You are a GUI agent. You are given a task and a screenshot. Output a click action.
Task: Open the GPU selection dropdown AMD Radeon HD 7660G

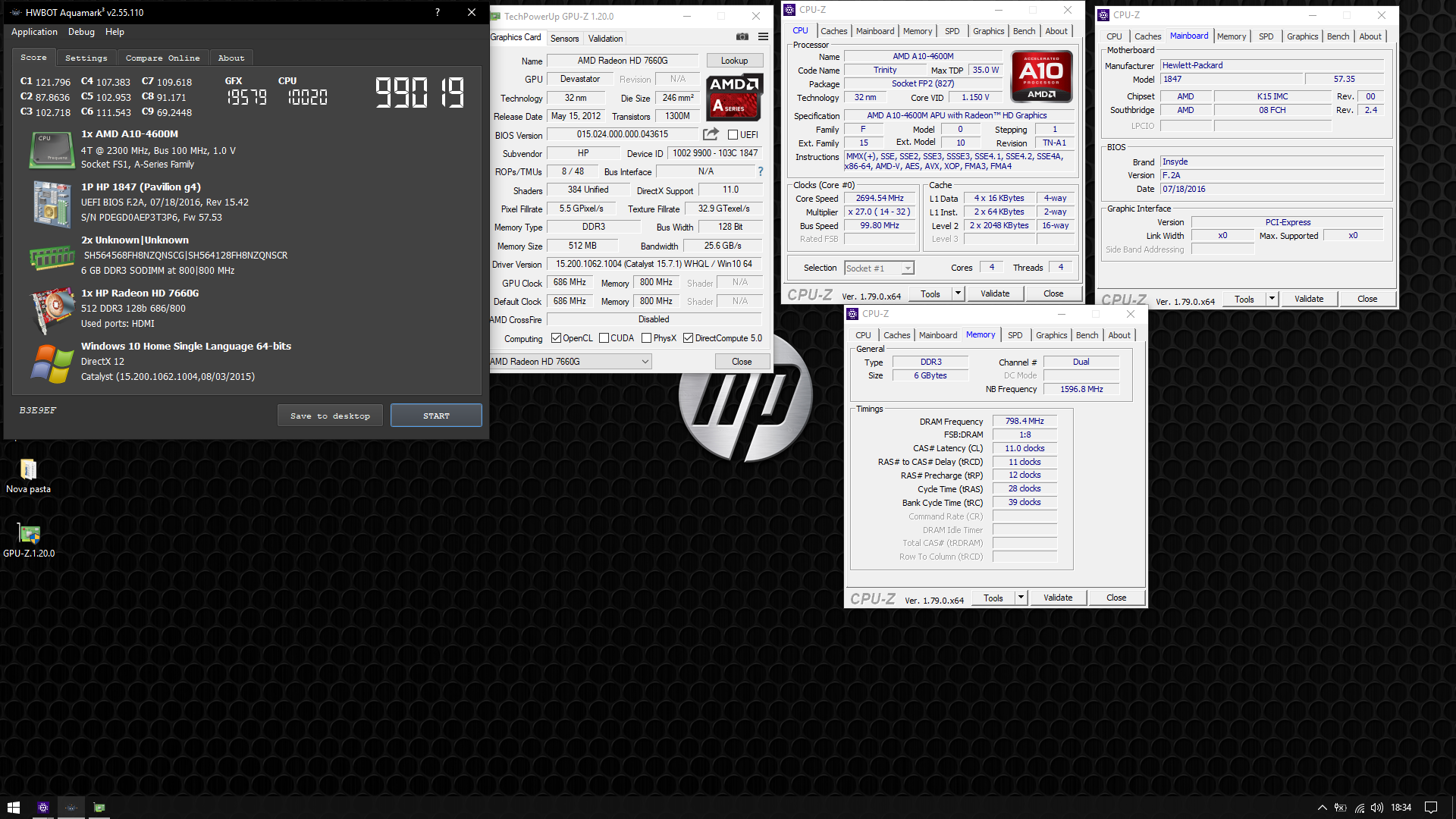click(x=570, y=362)
